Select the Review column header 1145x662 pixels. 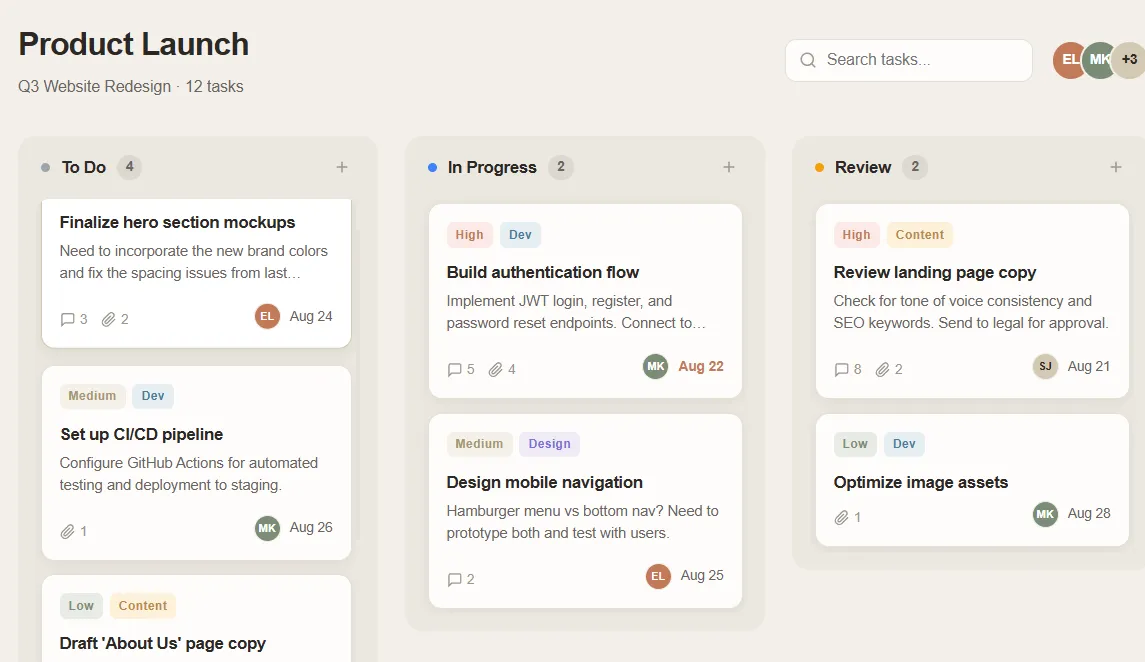[863, 167]
